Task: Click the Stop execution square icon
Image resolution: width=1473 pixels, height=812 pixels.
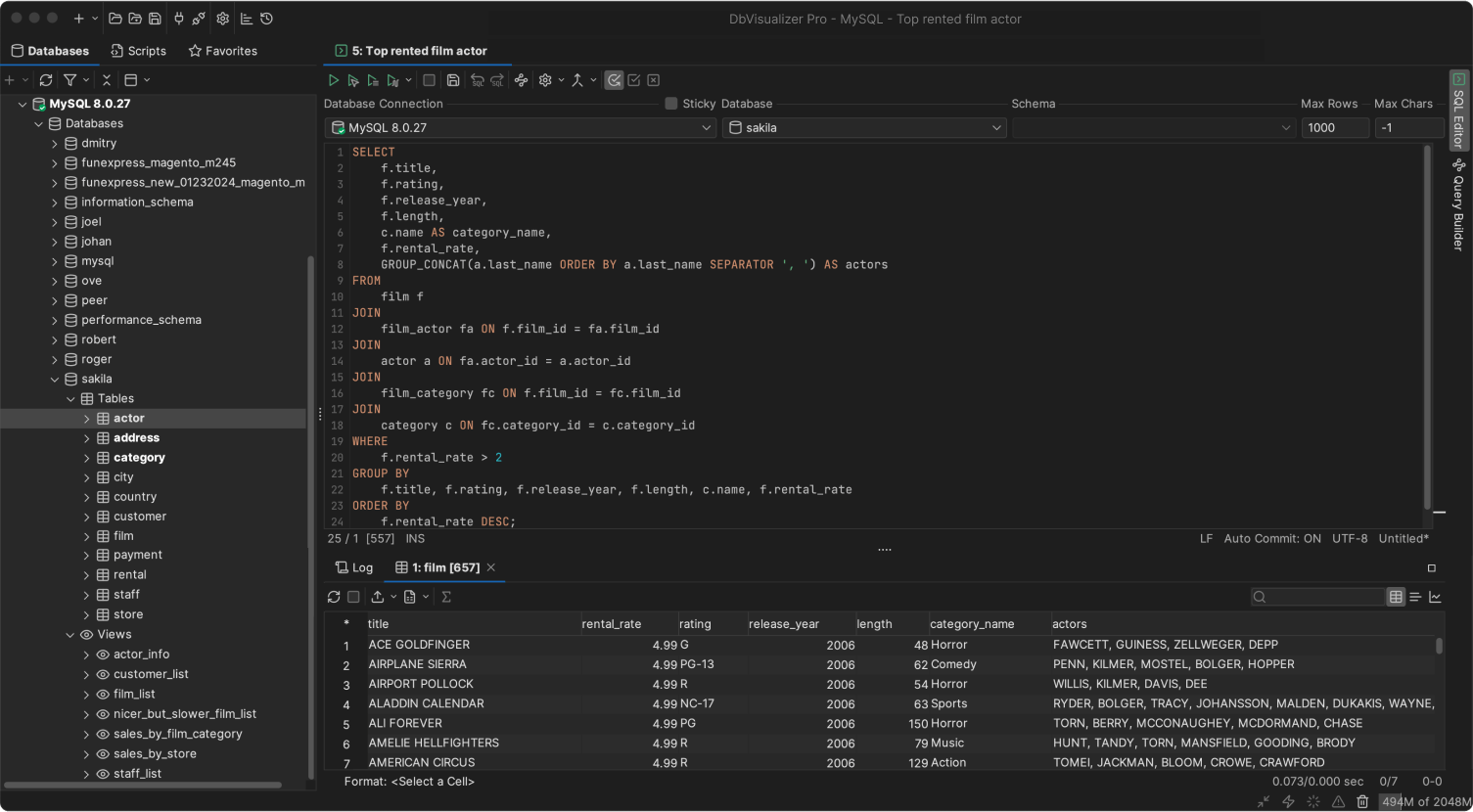Action: coord(429,80)
